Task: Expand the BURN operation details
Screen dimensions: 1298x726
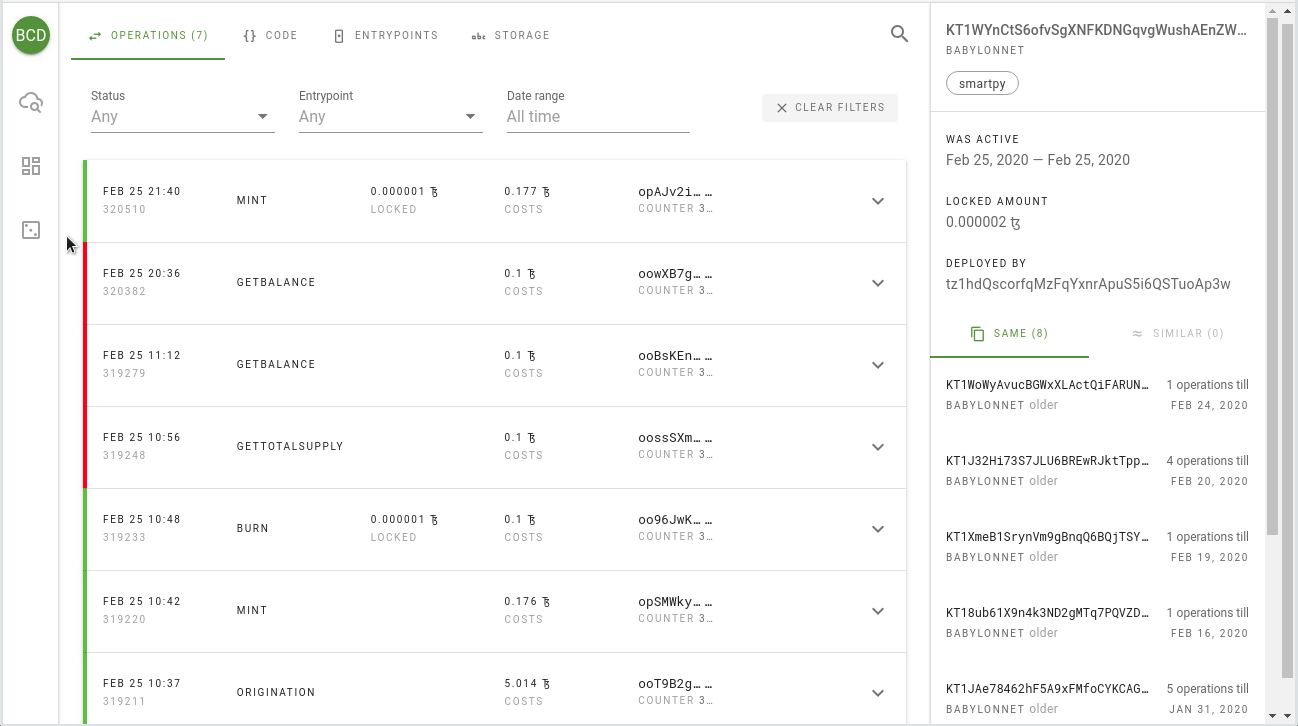Action: point(878,529)
